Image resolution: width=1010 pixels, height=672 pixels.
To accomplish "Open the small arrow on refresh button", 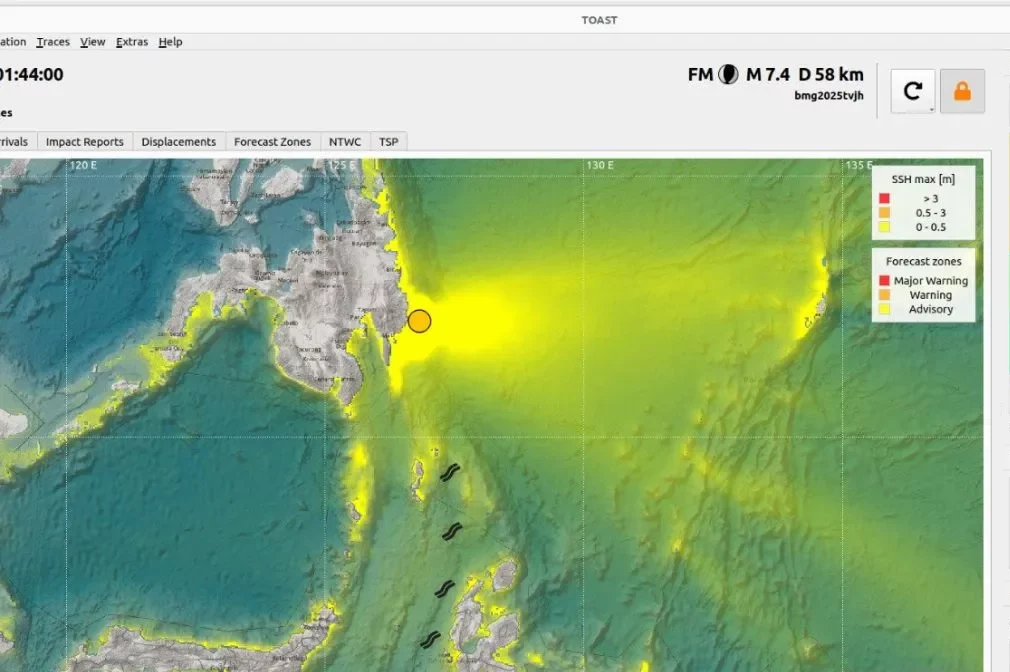I will tap(930, 108).
